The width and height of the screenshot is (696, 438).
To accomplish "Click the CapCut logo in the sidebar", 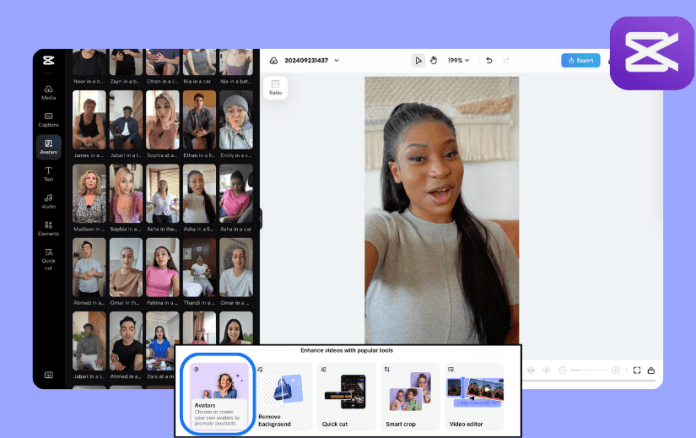I will (48, 60).
